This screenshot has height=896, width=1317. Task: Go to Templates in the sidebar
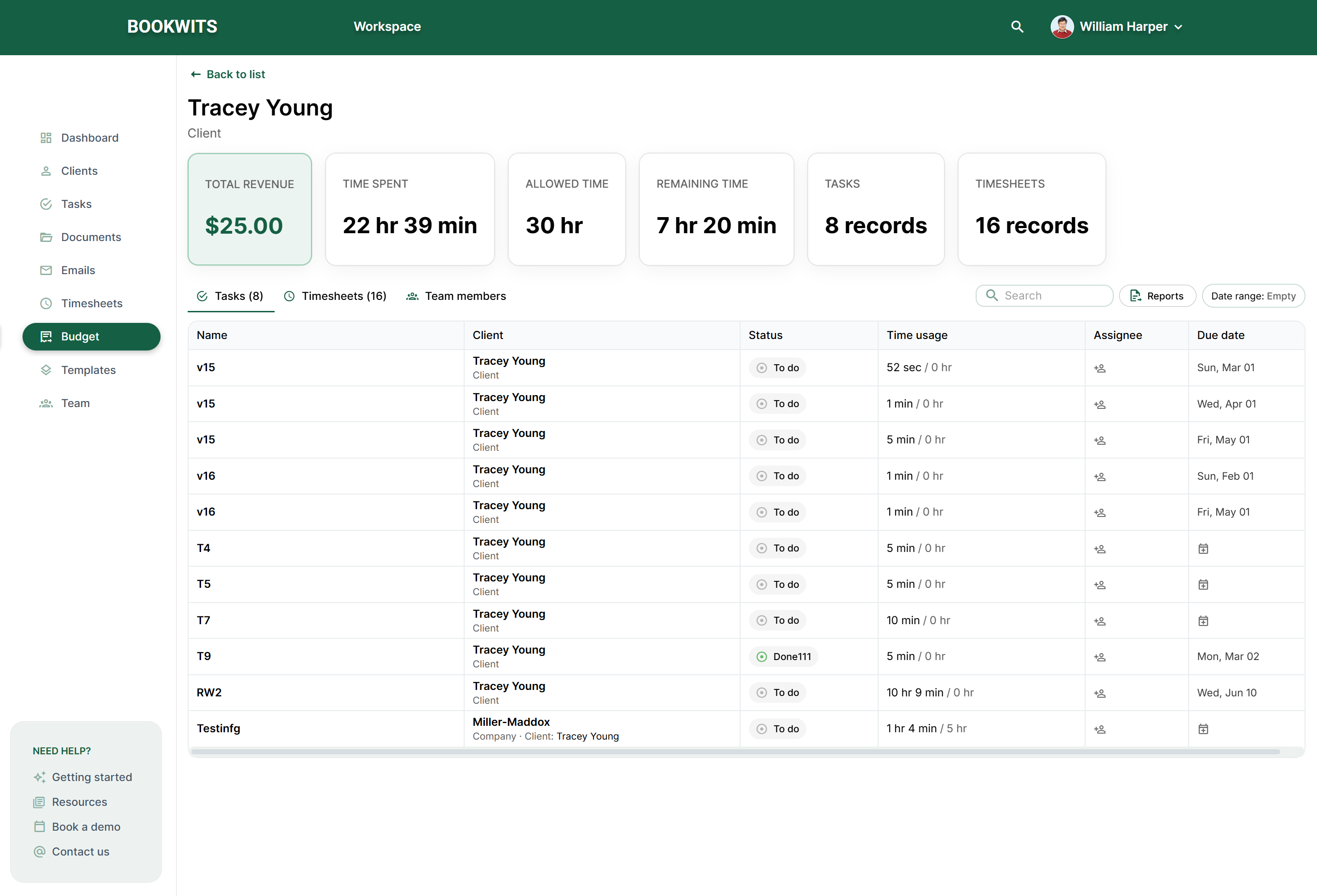pos(88,370)
